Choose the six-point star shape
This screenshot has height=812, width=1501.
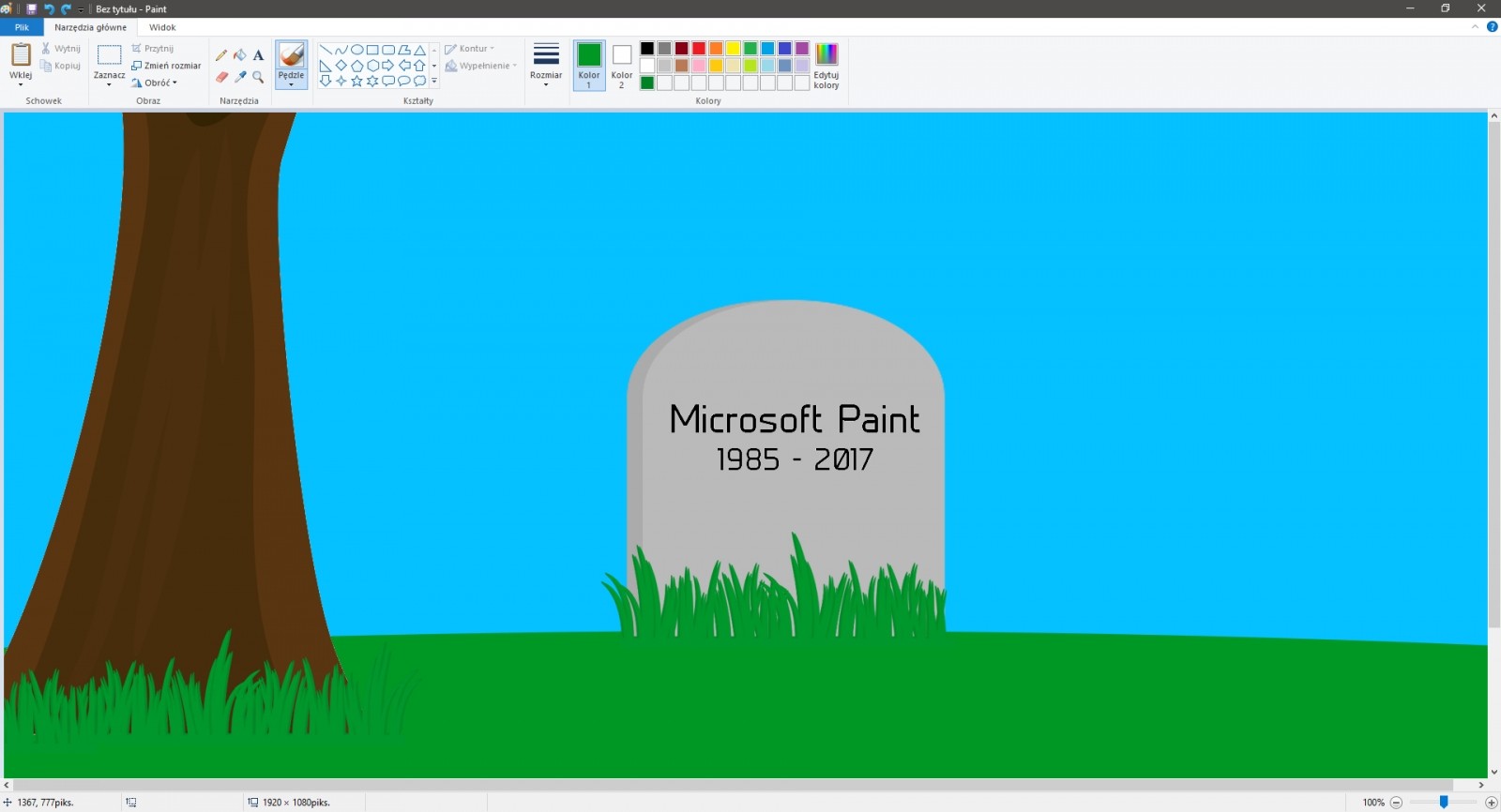click(x=372, y=81)
